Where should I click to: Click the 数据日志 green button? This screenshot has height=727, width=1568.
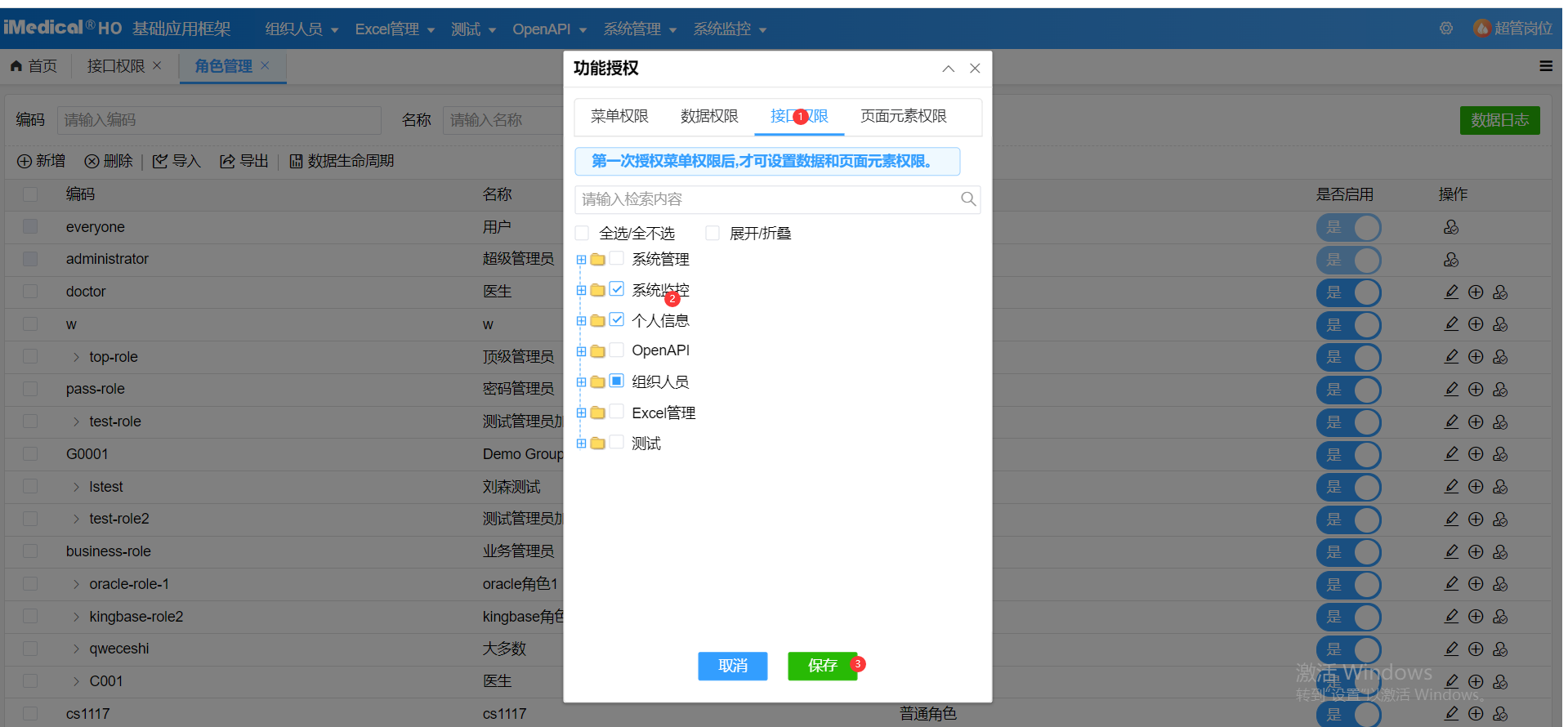(1500, 120)
